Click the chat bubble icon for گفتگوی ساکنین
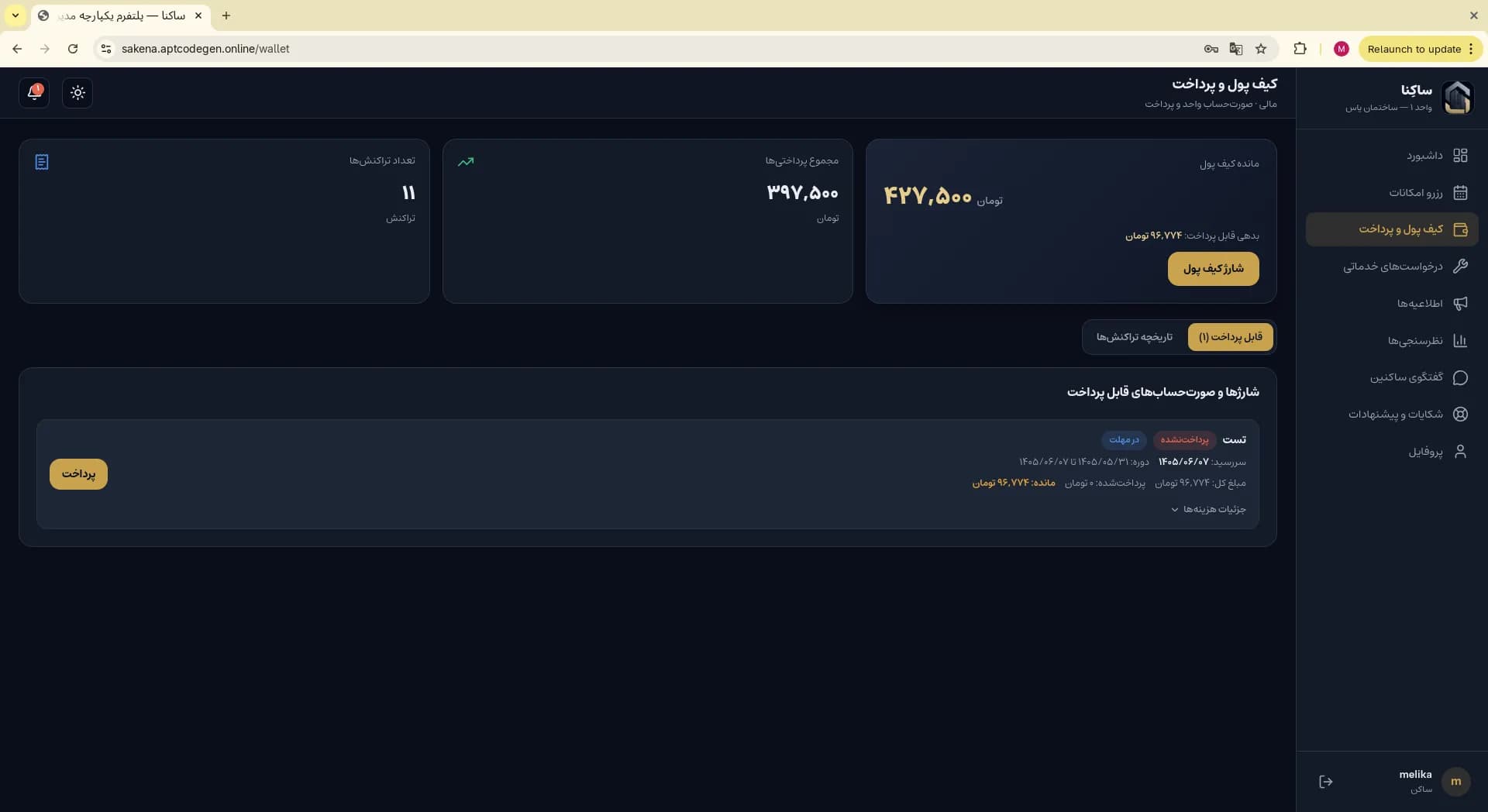The width and height of the screenshot is (1488, 812). (1460, 377)
